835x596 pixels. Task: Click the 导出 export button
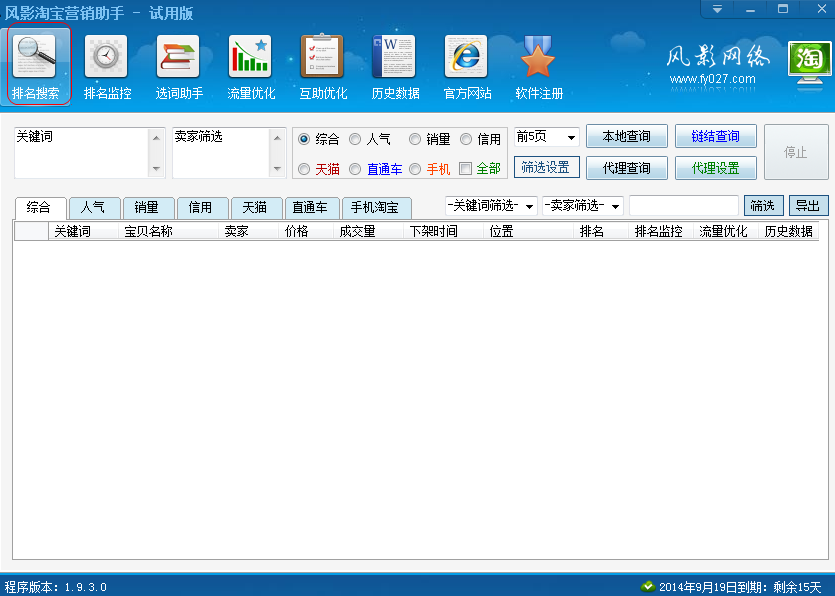click(x=808, y=206)
